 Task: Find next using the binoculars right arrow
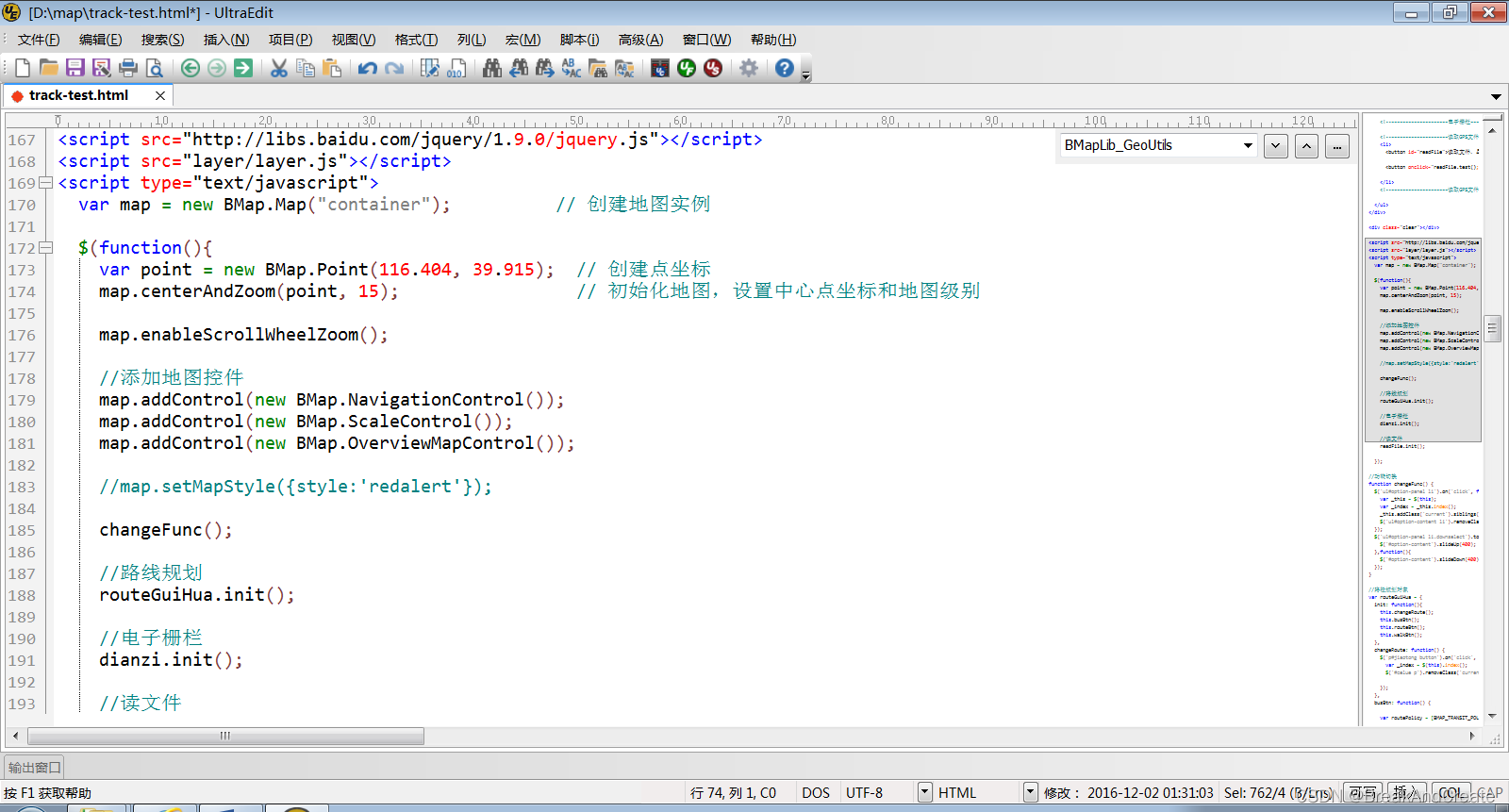pos(544,68)
